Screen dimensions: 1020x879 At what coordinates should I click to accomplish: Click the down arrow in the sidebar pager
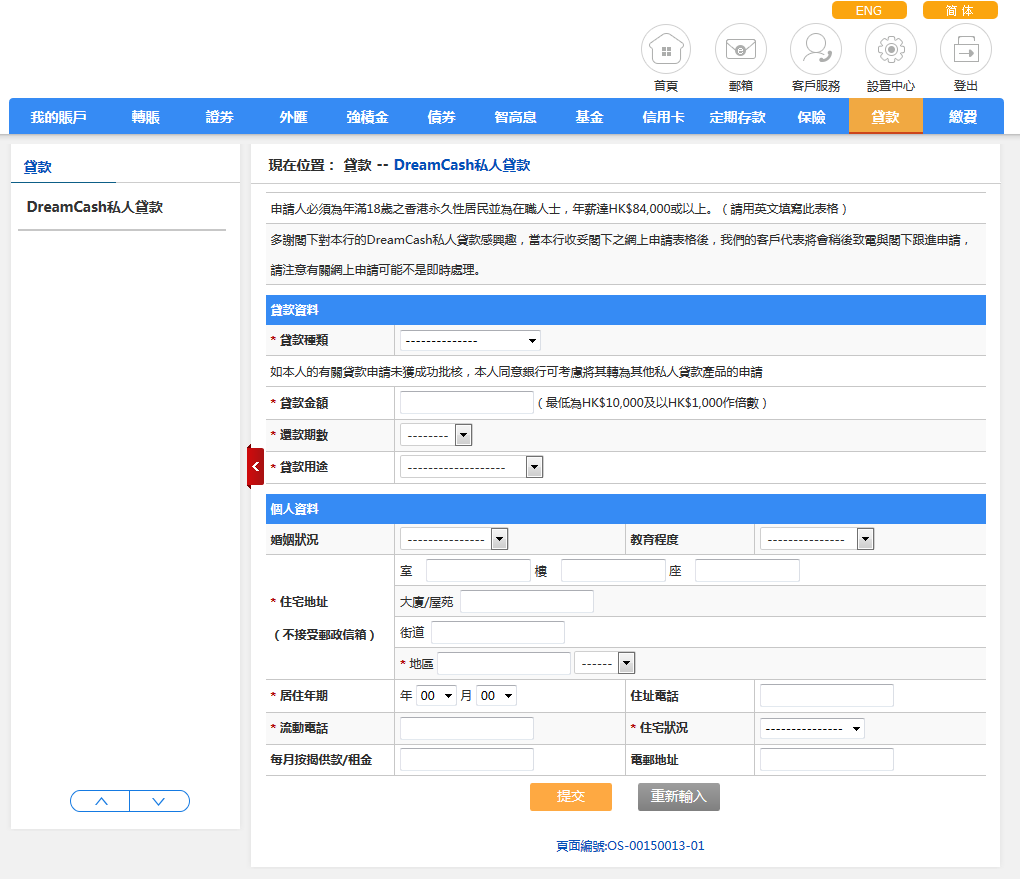tap(159, 801)
